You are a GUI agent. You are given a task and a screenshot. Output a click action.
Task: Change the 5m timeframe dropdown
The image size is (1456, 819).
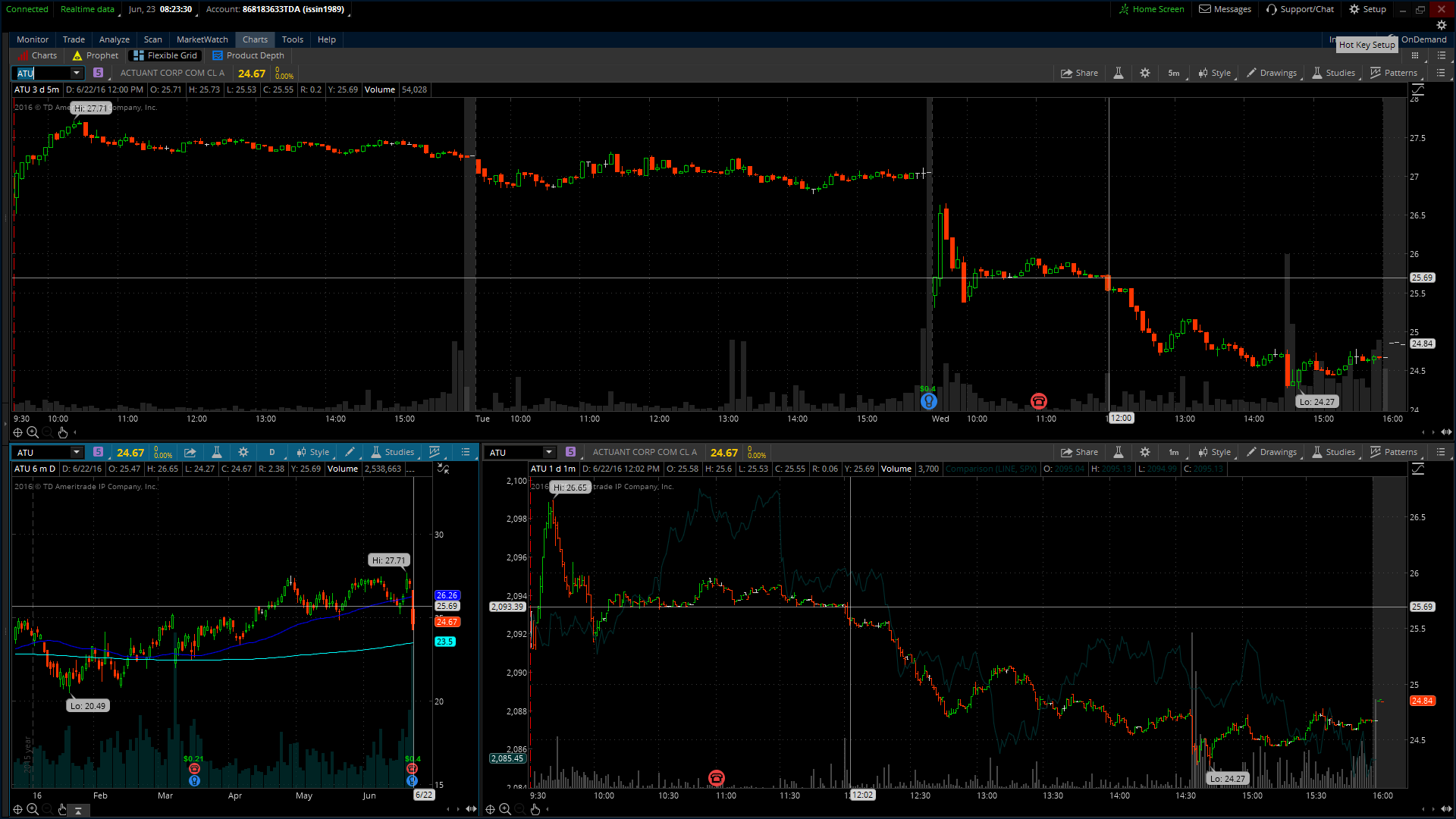(1175, 73)
